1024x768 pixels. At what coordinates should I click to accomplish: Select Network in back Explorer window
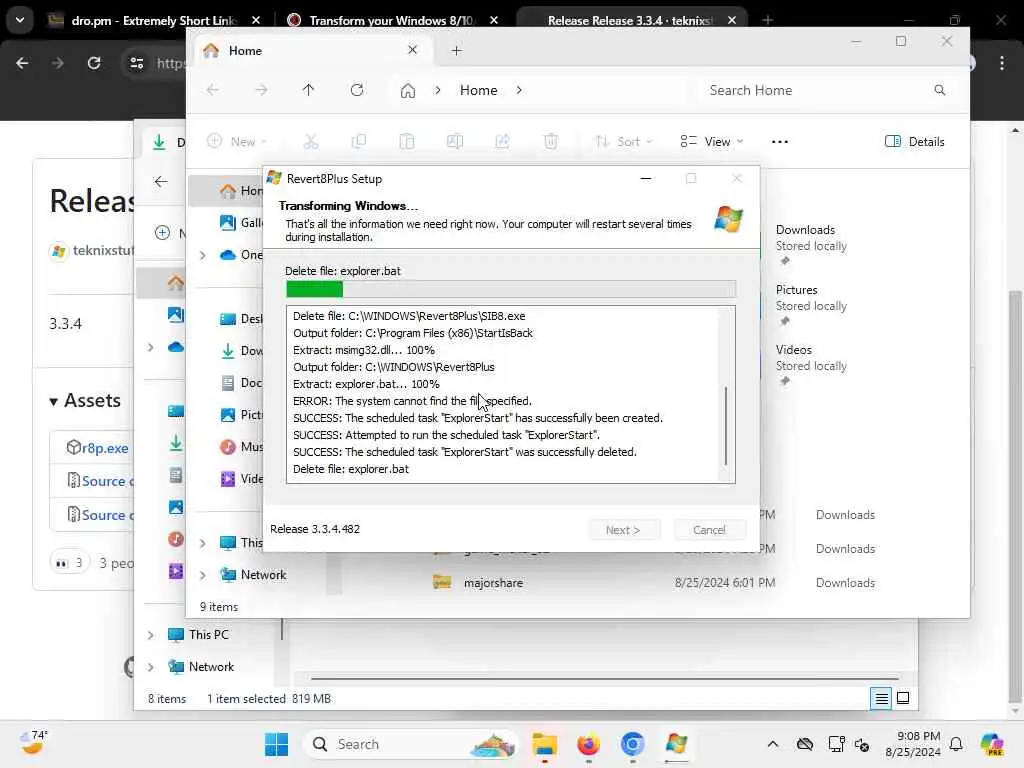click(201, 667)
